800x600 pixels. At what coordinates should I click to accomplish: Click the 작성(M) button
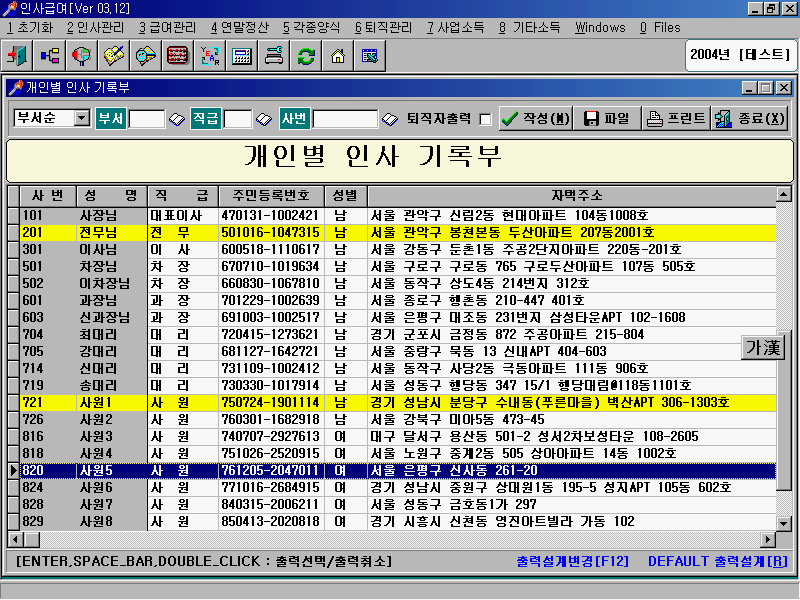[535, 118]
